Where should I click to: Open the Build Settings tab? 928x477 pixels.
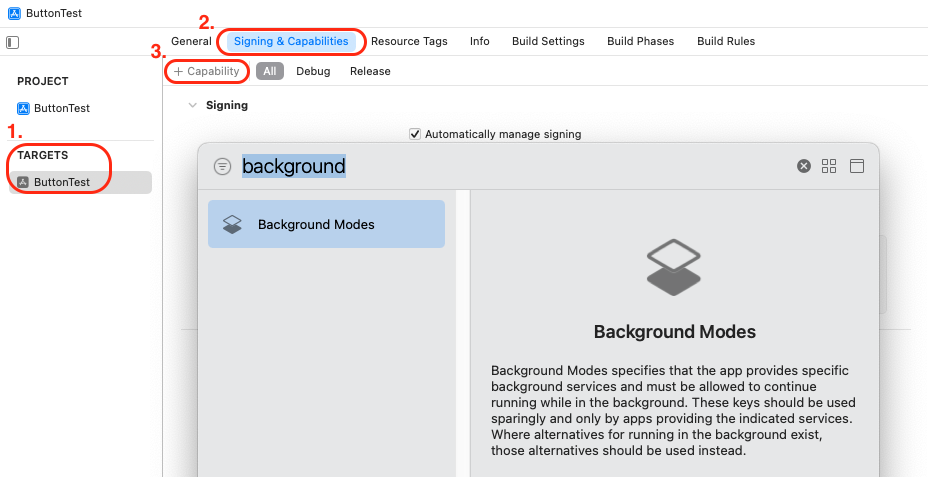point(548,41)
